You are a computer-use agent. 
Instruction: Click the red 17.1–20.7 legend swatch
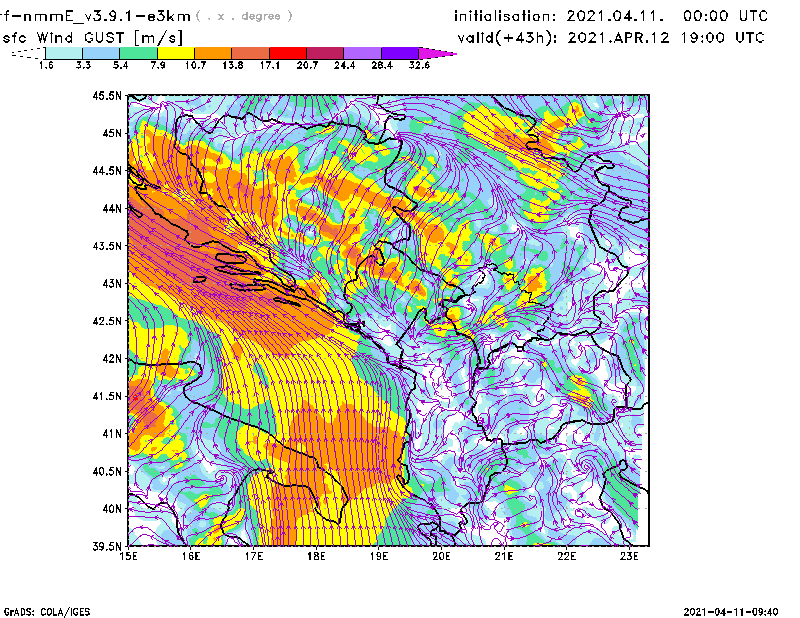(x=288, y=53)
